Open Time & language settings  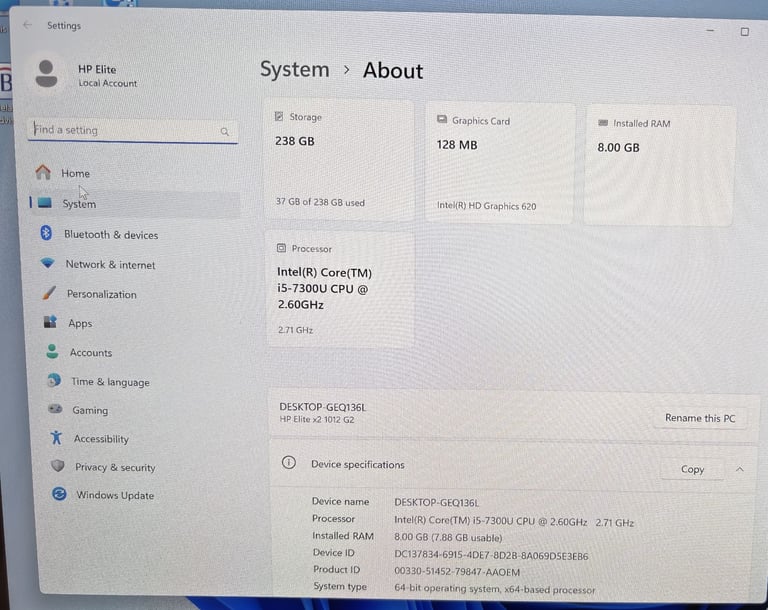tap(141, 381)
